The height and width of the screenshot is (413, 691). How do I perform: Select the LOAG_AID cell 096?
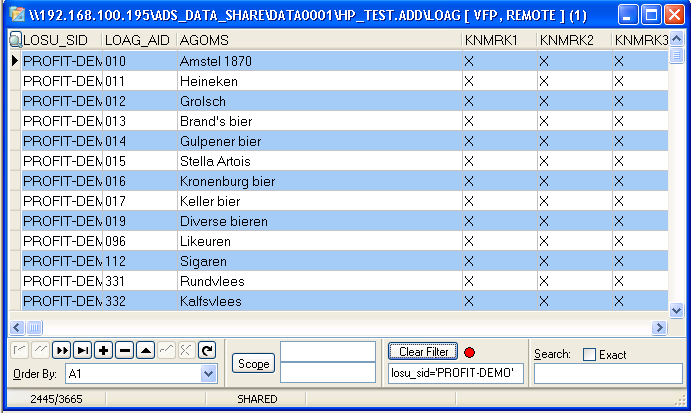pos(140,242)
